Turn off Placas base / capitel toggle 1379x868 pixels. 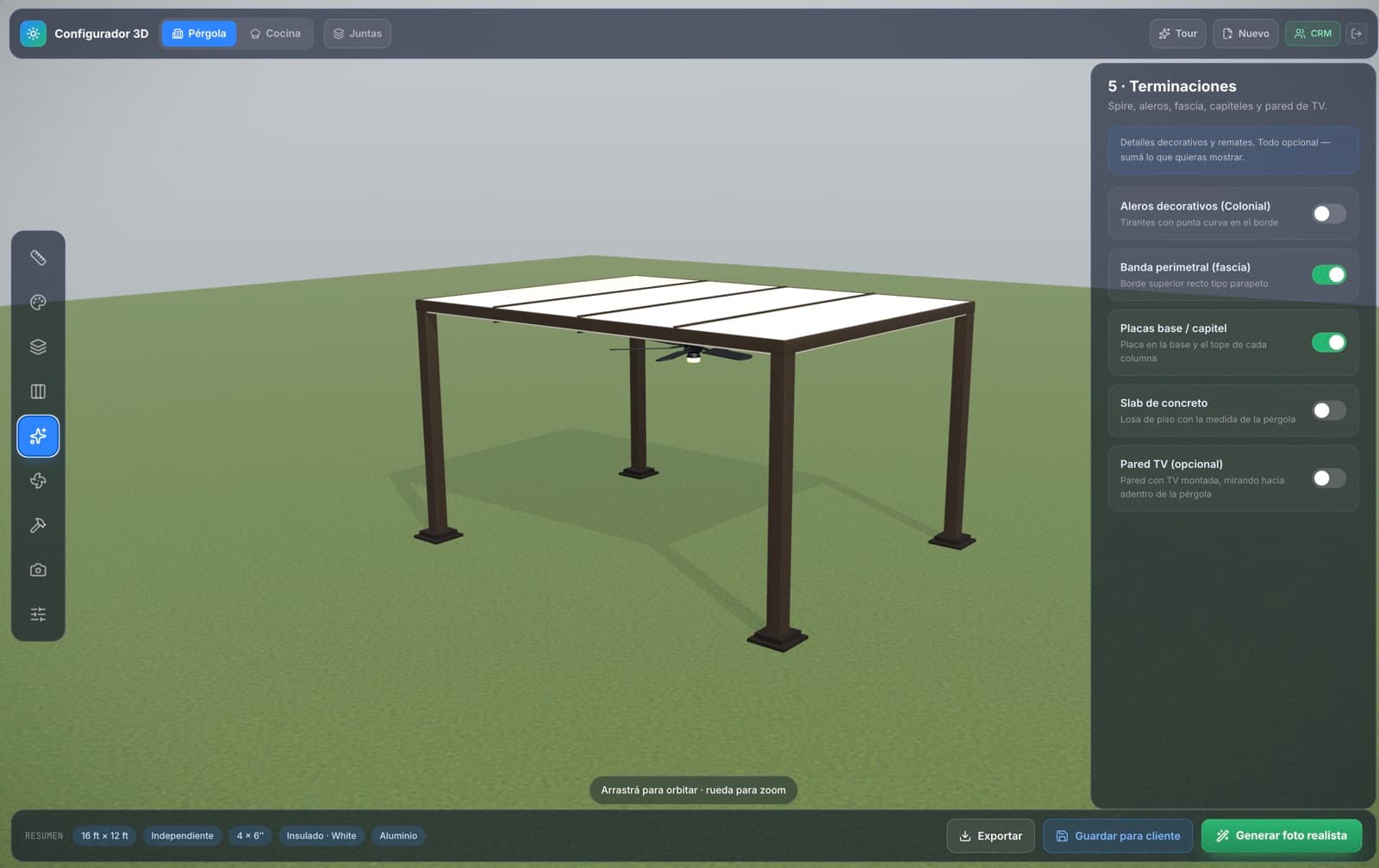click(x=1328, y=342)
